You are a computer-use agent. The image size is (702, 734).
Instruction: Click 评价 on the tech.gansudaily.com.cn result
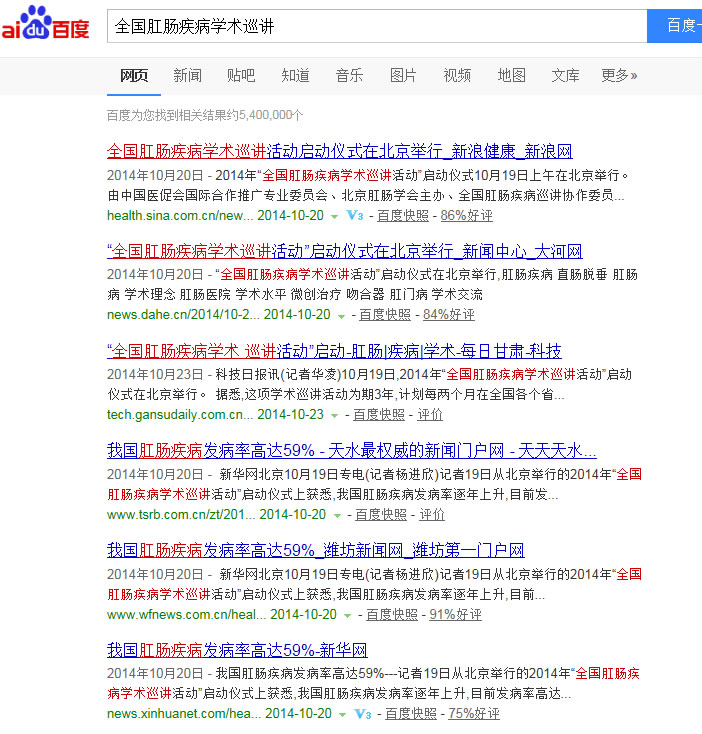(430, 414)
